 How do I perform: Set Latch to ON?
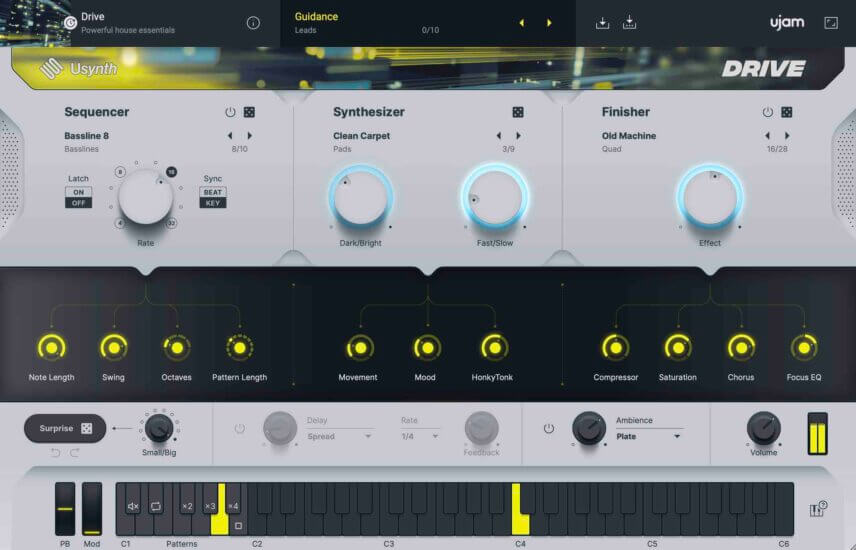[79, 192]
